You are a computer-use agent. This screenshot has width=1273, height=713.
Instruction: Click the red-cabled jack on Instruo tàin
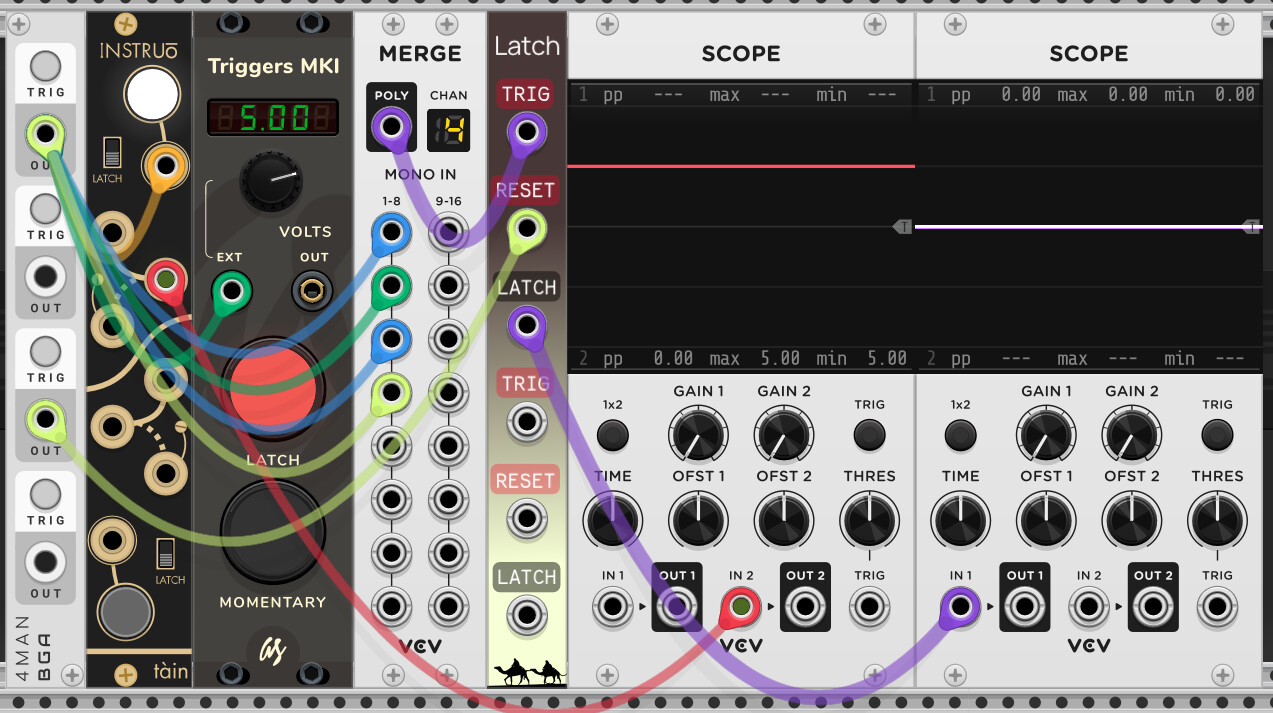pyautogui.click(x=164, y=278)
